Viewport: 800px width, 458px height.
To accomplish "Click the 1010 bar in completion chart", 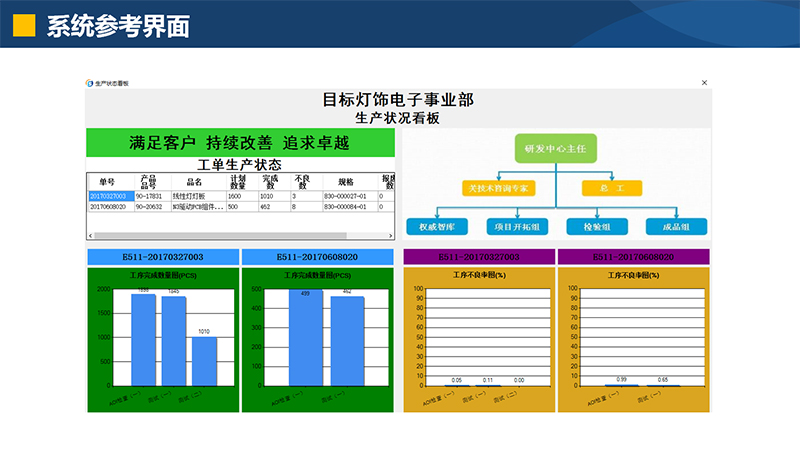I will coord(204,360).
